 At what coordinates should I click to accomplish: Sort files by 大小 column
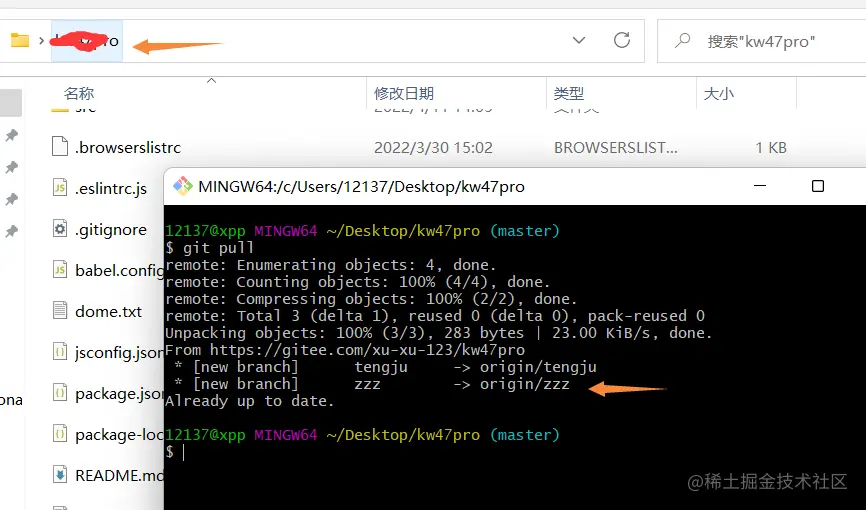coord(719,93)
